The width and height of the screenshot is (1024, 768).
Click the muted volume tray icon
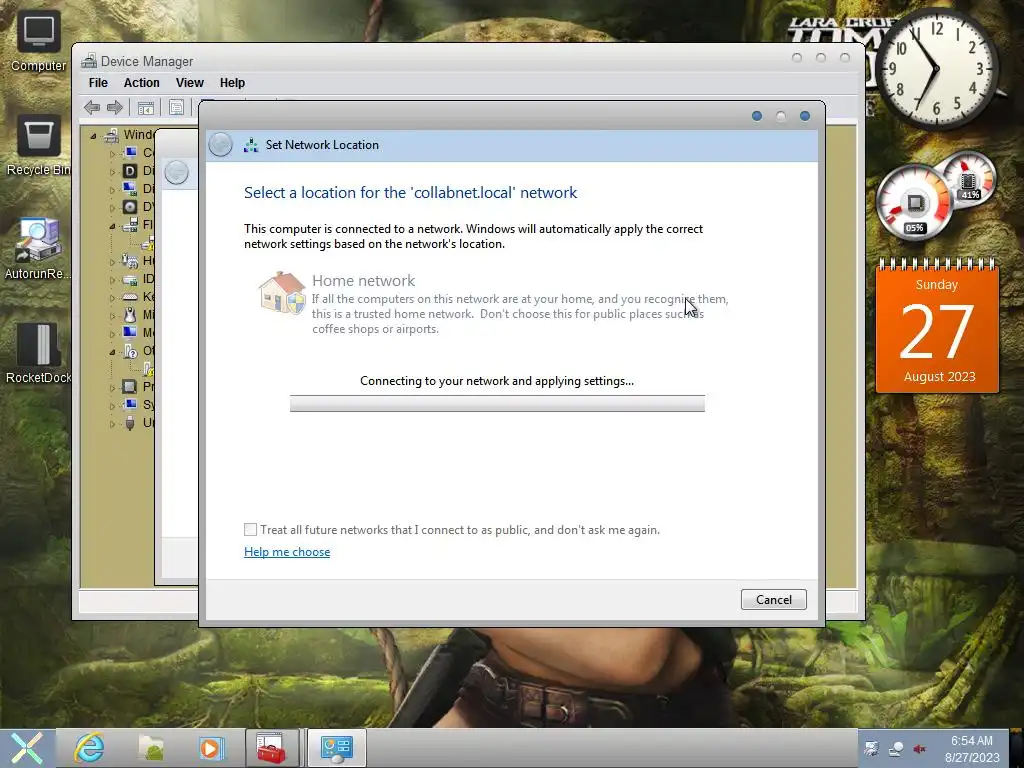pyautogui.click(x=921, y=749)
